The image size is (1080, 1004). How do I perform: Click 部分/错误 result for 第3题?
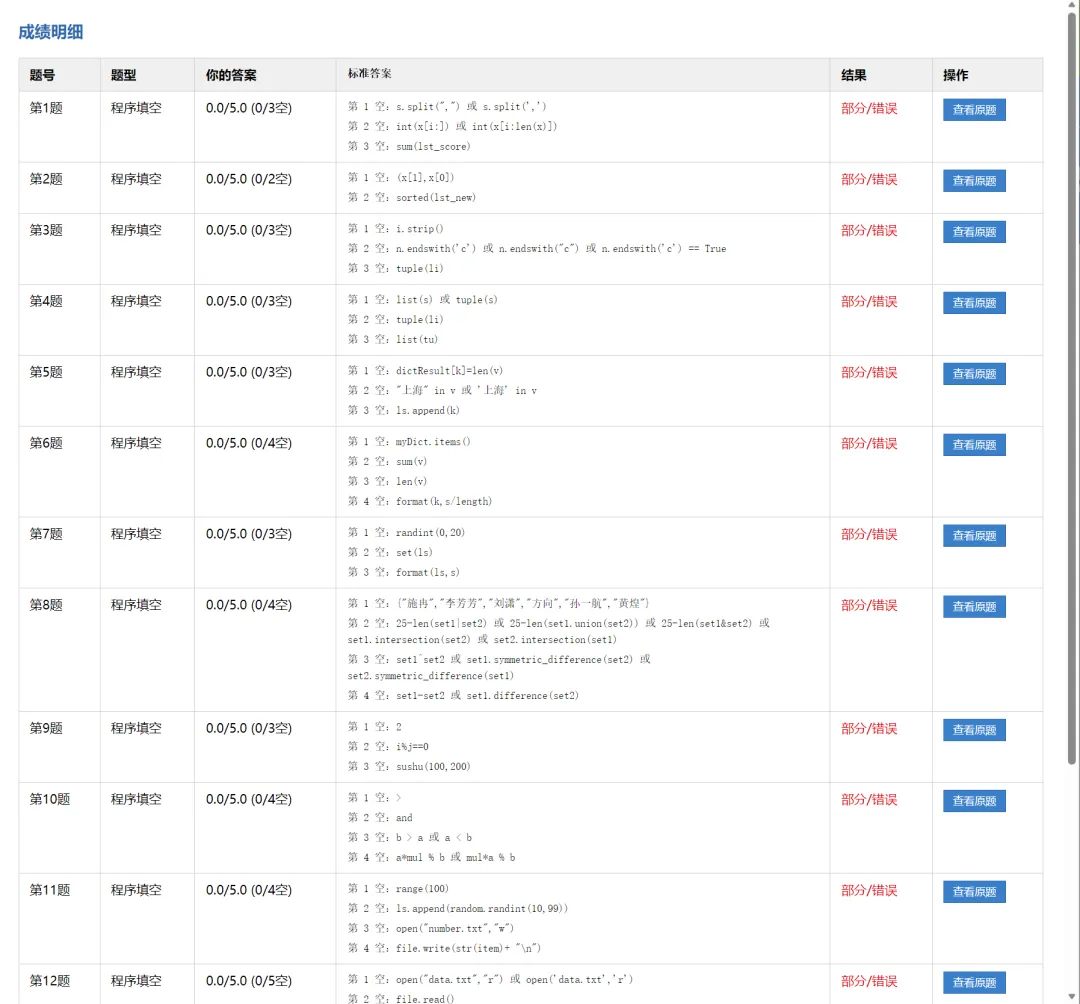tap(869, 230)
